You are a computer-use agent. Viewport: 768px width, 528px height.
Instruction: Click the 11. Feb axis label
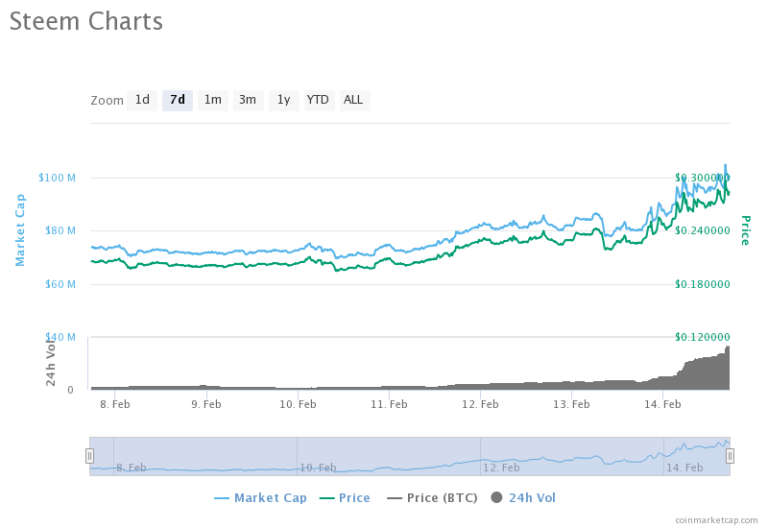(x=389, y=404)
